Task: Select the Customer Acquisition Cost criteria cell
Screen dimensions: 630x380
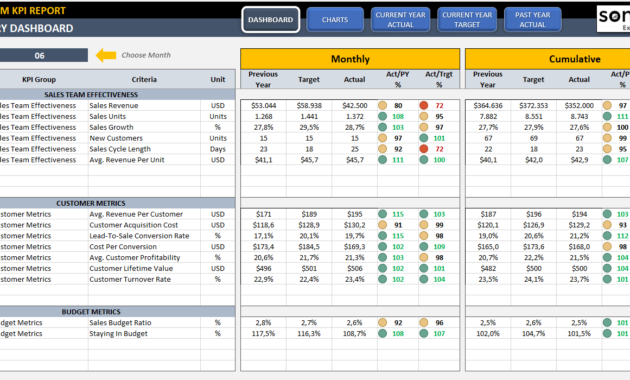Action: coord(144,225)
